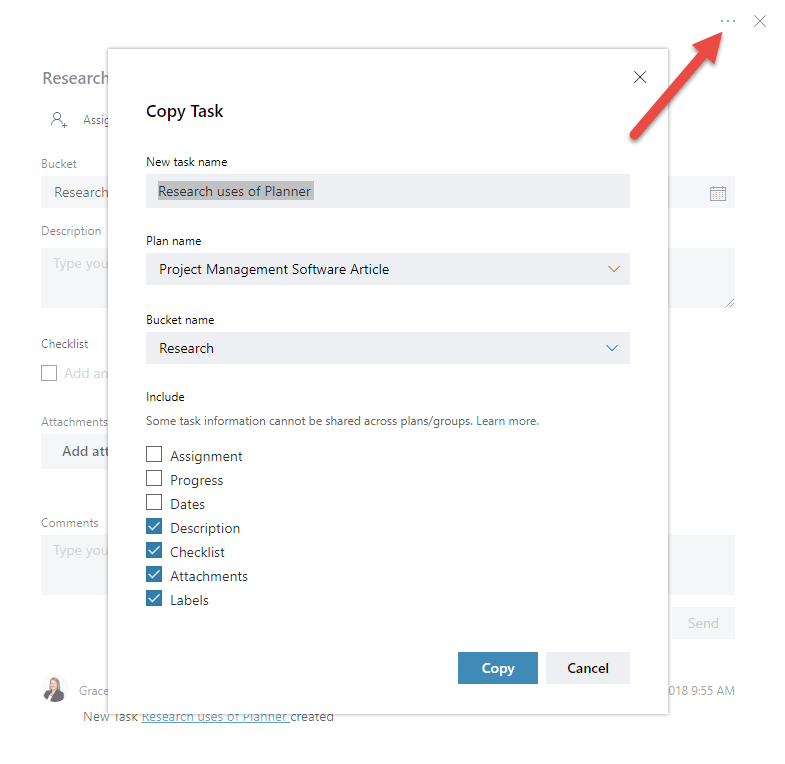Tick the Dates checkbox
This screenshot has height=764, width=785.
(154, 503)
